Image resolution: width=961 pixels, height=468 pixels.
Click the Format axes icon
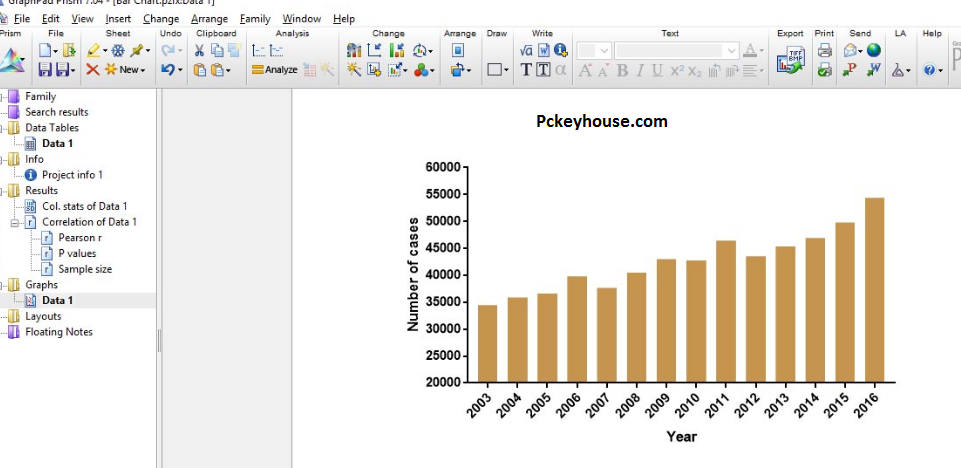point(374,51)
